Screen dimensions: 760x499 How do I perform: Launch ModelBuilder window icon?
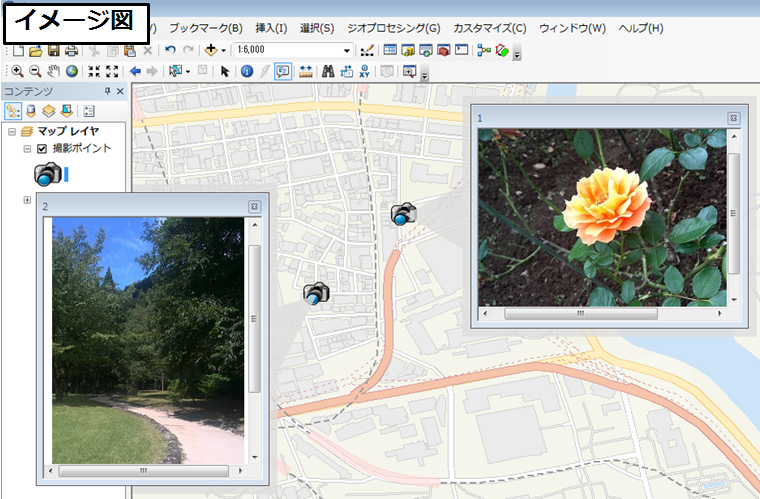click(x=484, y=50)
